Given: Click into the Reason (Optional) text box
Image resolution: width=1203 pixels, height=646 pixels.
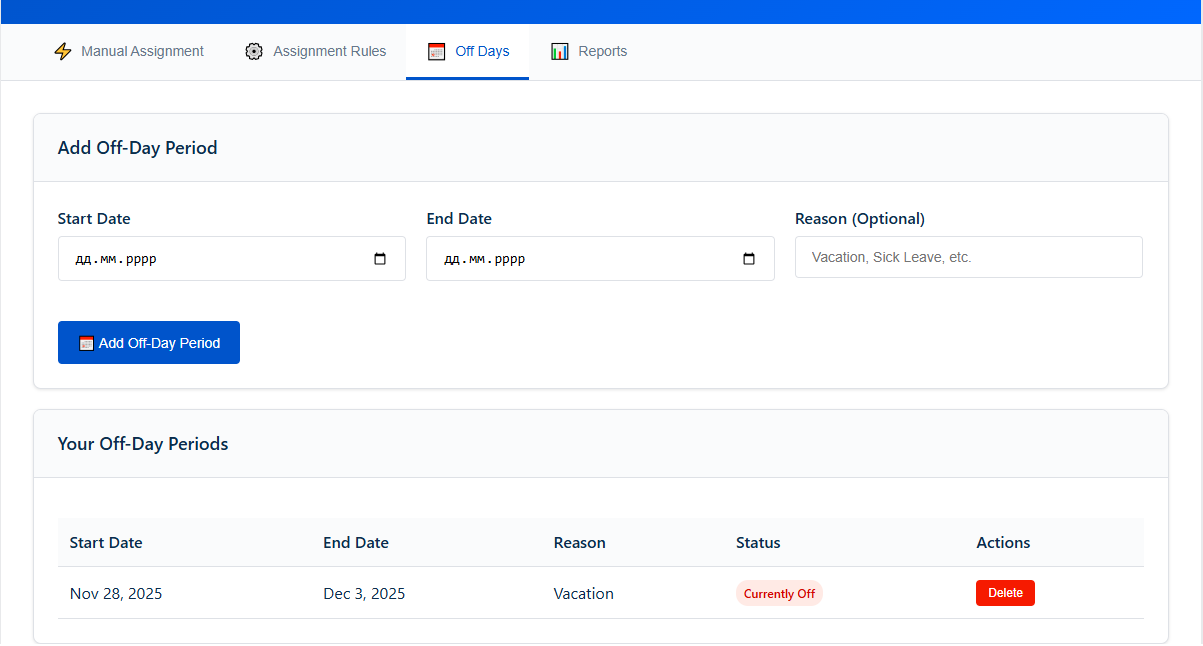Looking at the screenshot, I should 968,257.
